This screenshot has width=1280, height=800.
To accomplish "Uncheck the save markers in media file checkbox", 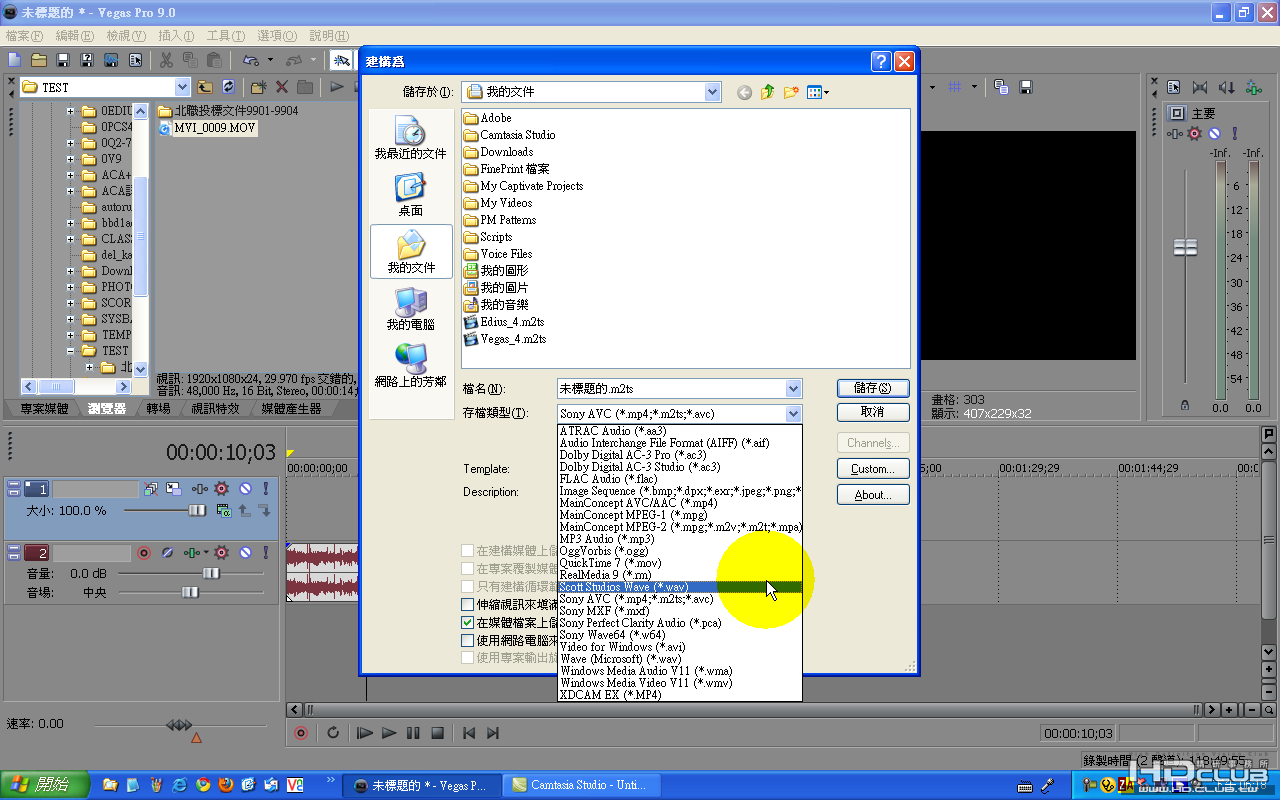I will (467, 622).
